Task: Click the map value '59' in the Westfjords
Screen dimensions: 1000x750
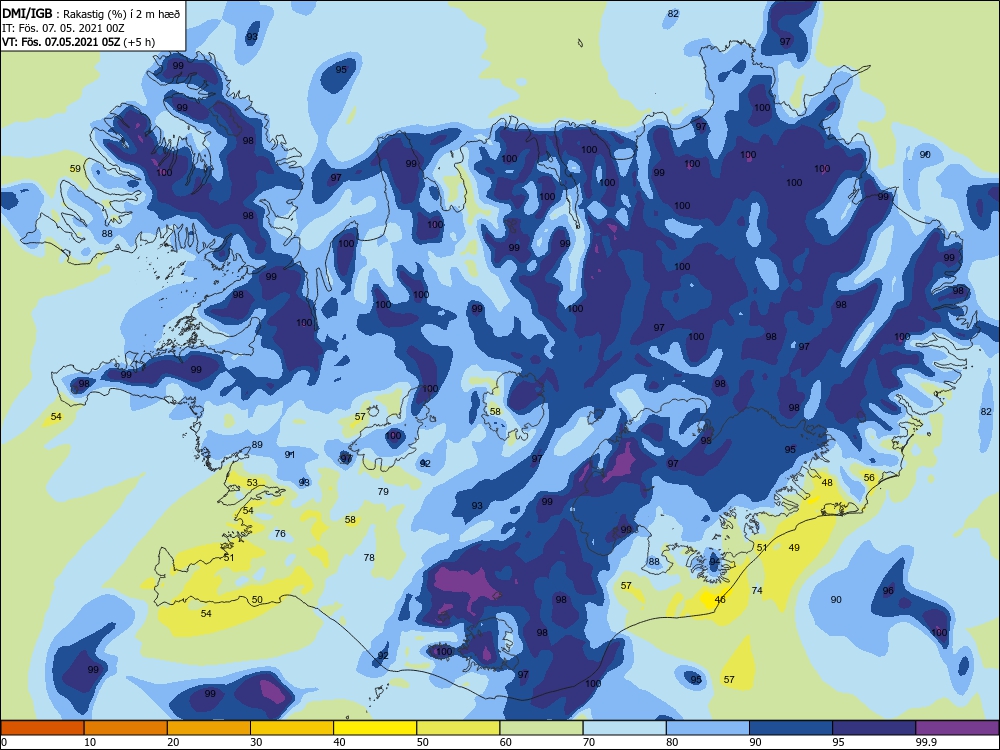Action: pos(75,168)
